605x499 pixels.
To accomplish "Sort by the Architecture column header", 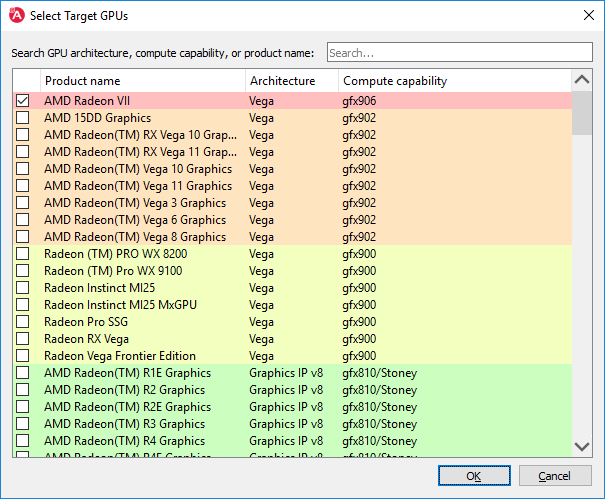I will pos(290,81).
